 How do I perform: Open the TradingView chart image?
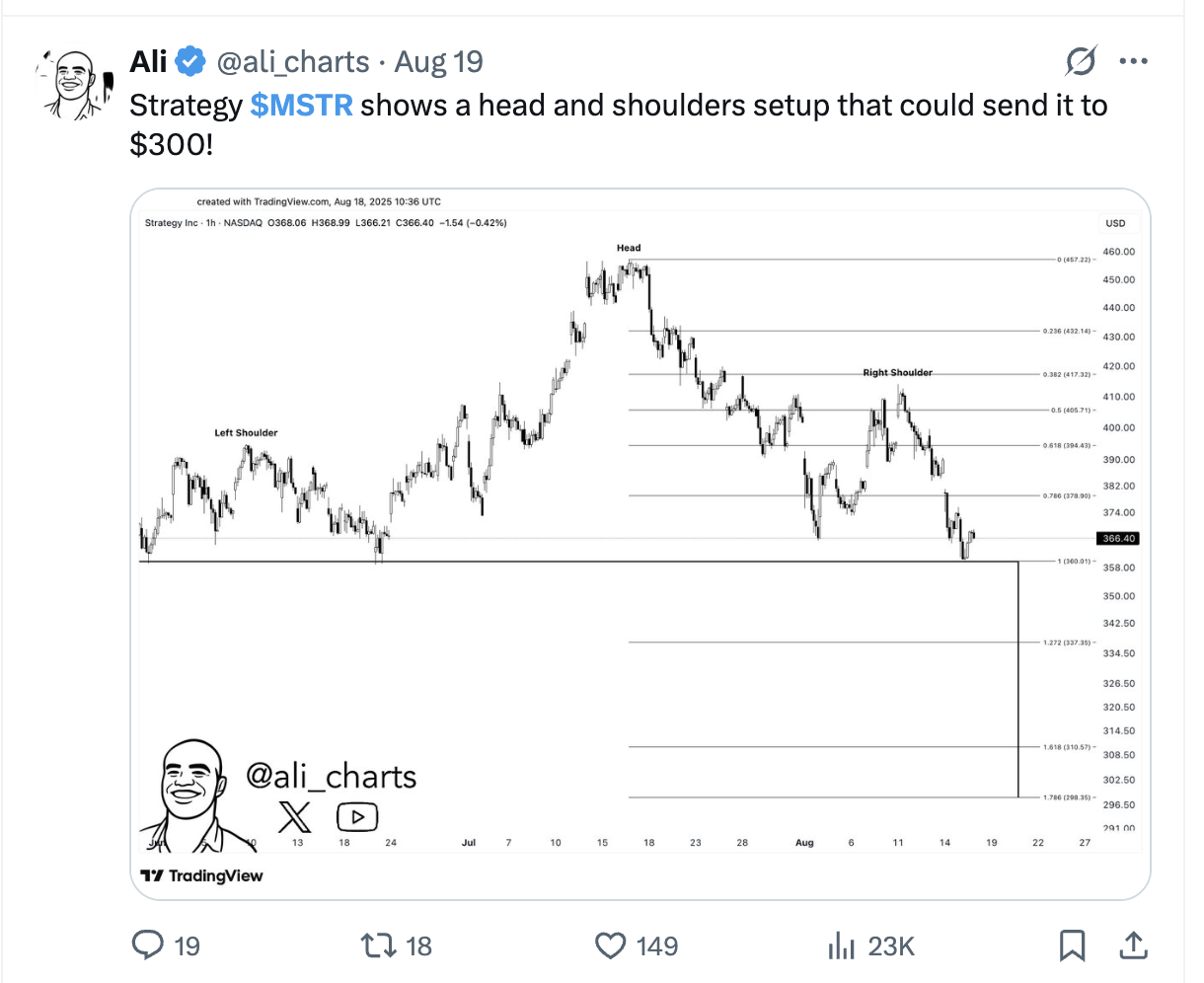tap(640, 544)
